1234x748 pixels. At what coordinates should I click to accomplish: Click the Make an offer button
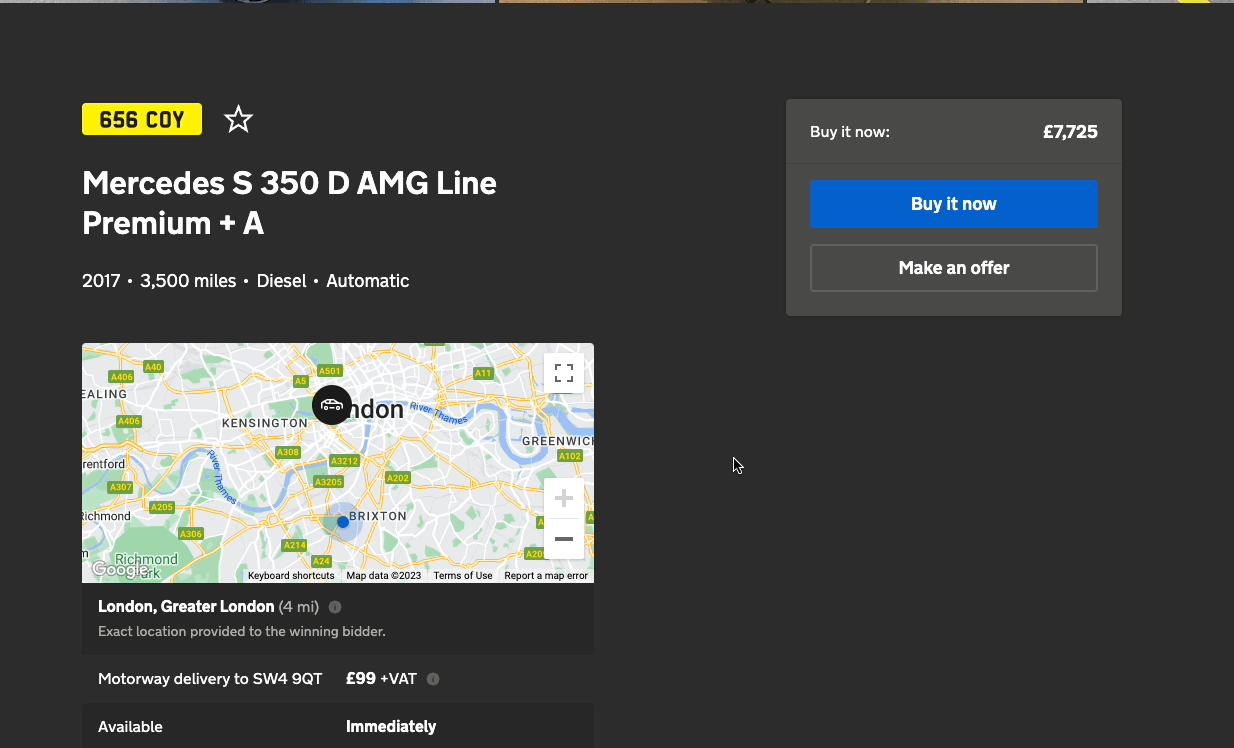tap(953, 268)
